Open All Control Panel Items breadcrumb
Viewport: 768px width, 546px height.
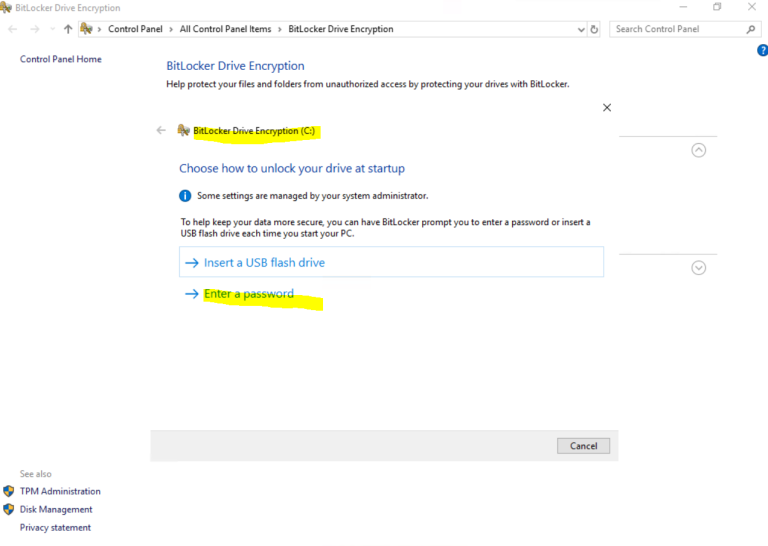225,29
